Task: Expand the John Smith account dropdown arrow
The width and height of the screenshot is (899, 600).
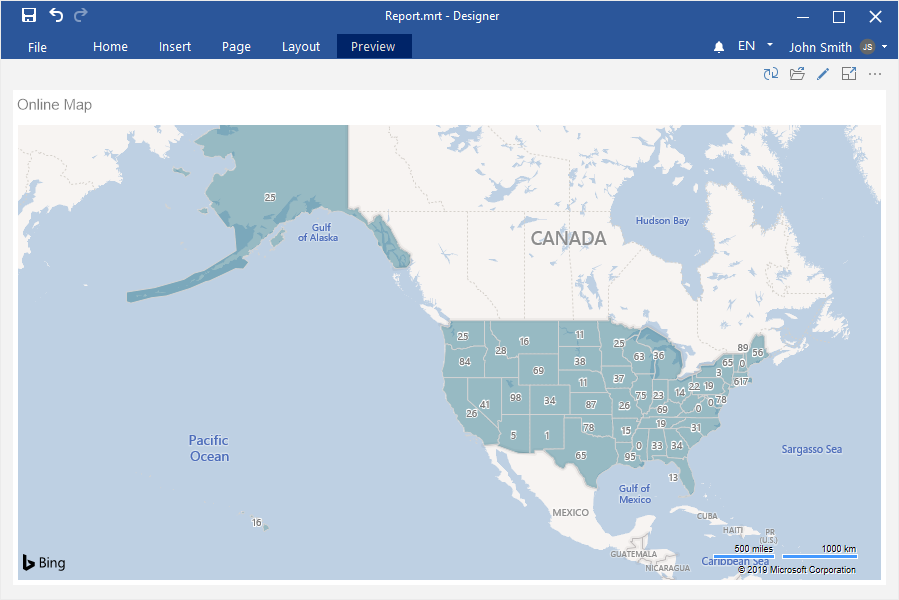Action: [x=885, y=46]
